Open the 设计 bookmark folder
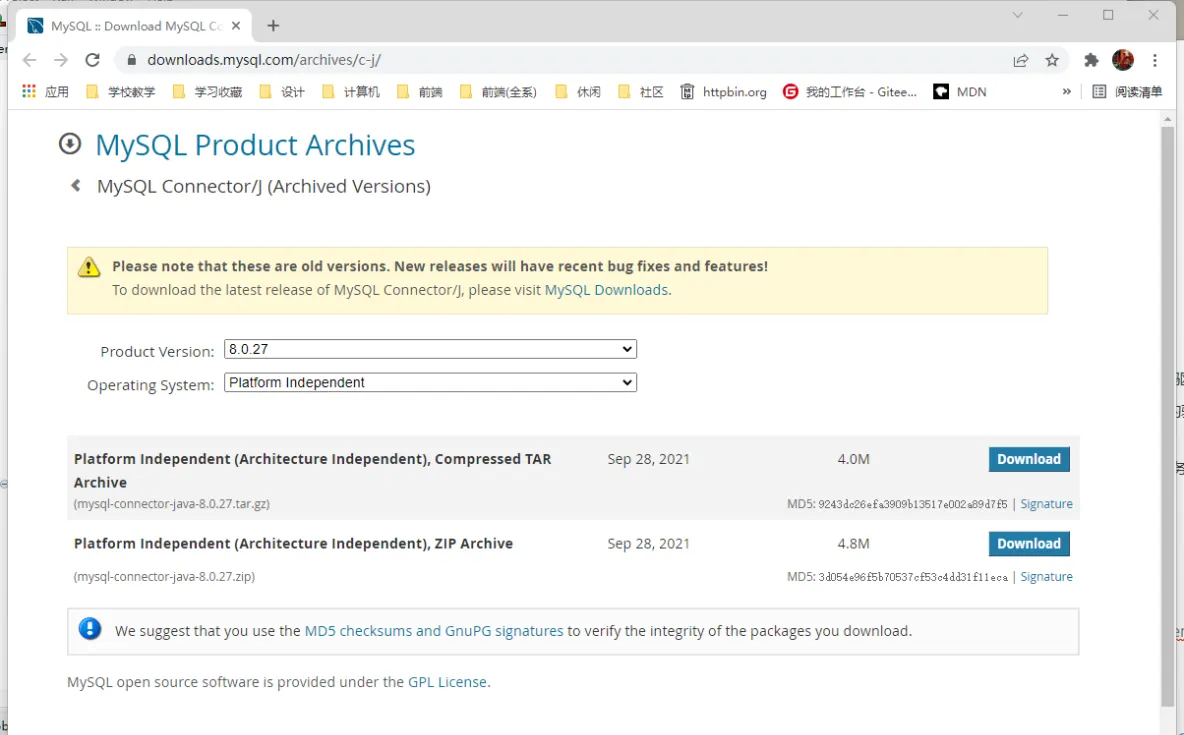The width and height of the screenshot is (1184, 735). [282, 92]
